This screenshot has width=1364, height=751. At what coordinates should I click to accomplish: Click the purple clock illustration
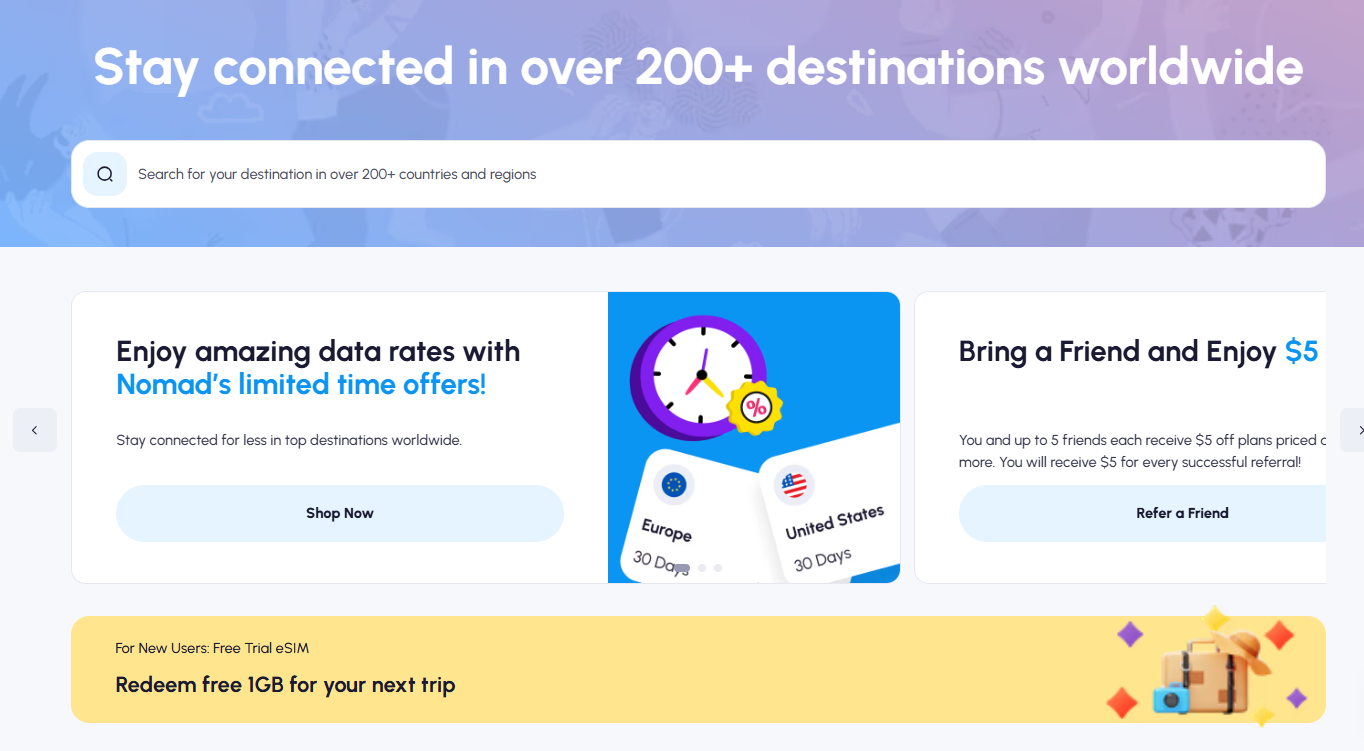697,377
